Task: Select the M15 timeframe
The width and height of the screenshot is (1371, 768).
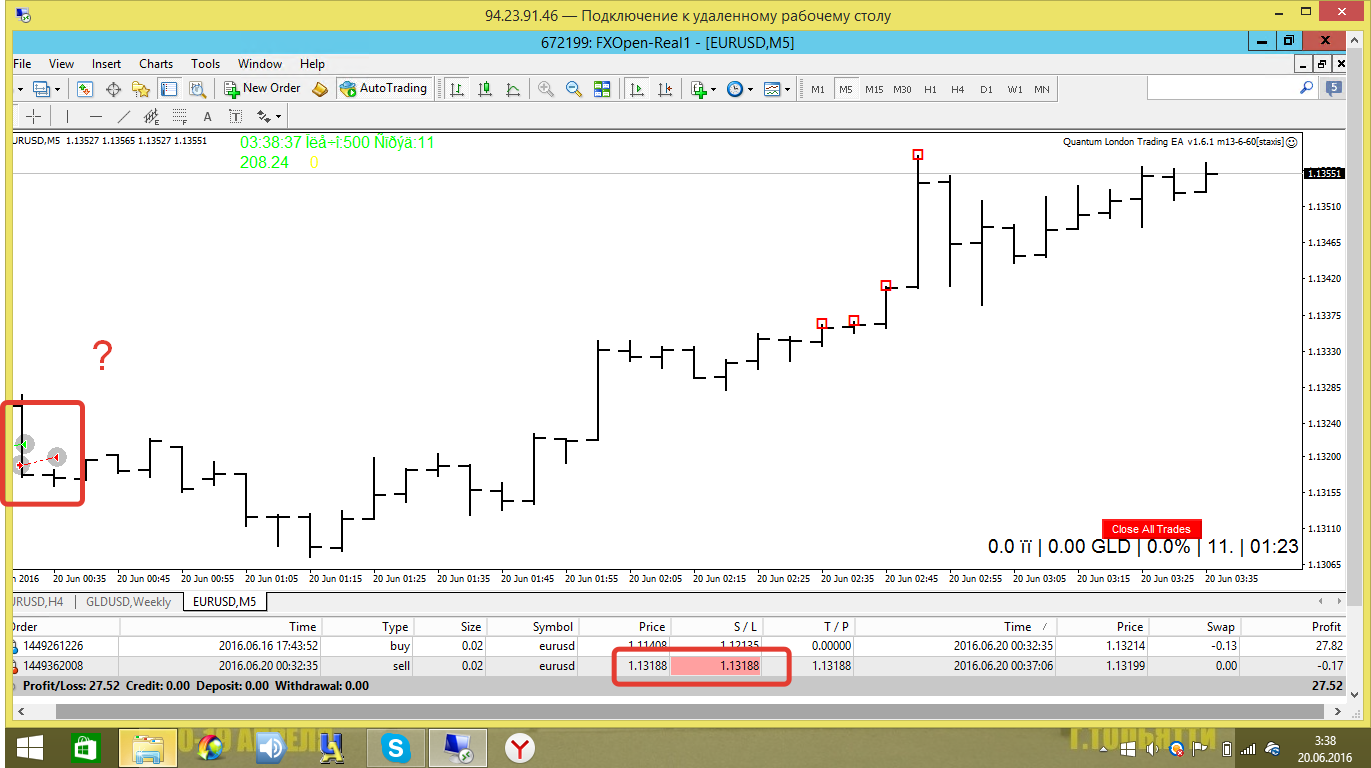Action: [874, 89]
